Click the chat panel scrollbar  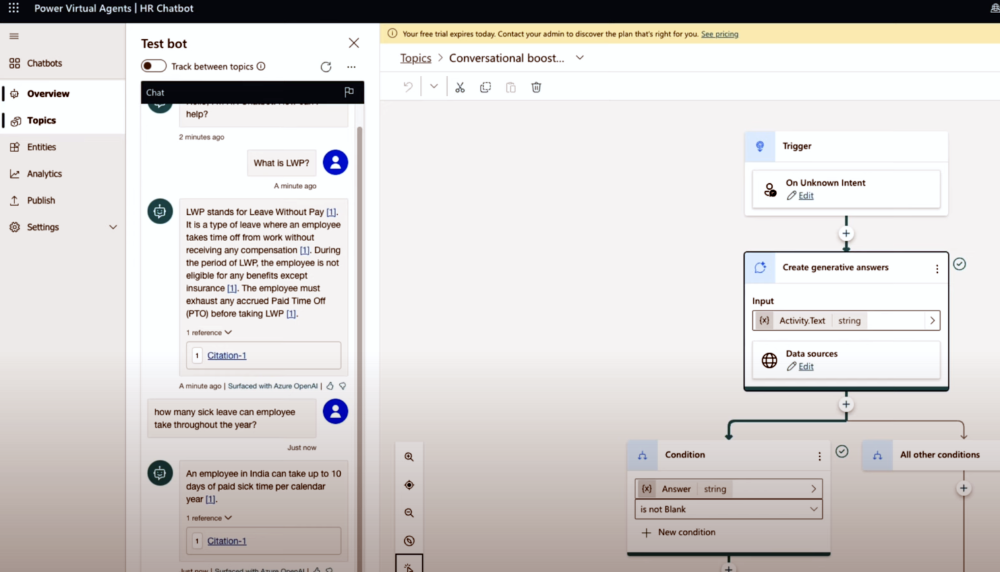[360, 348]
